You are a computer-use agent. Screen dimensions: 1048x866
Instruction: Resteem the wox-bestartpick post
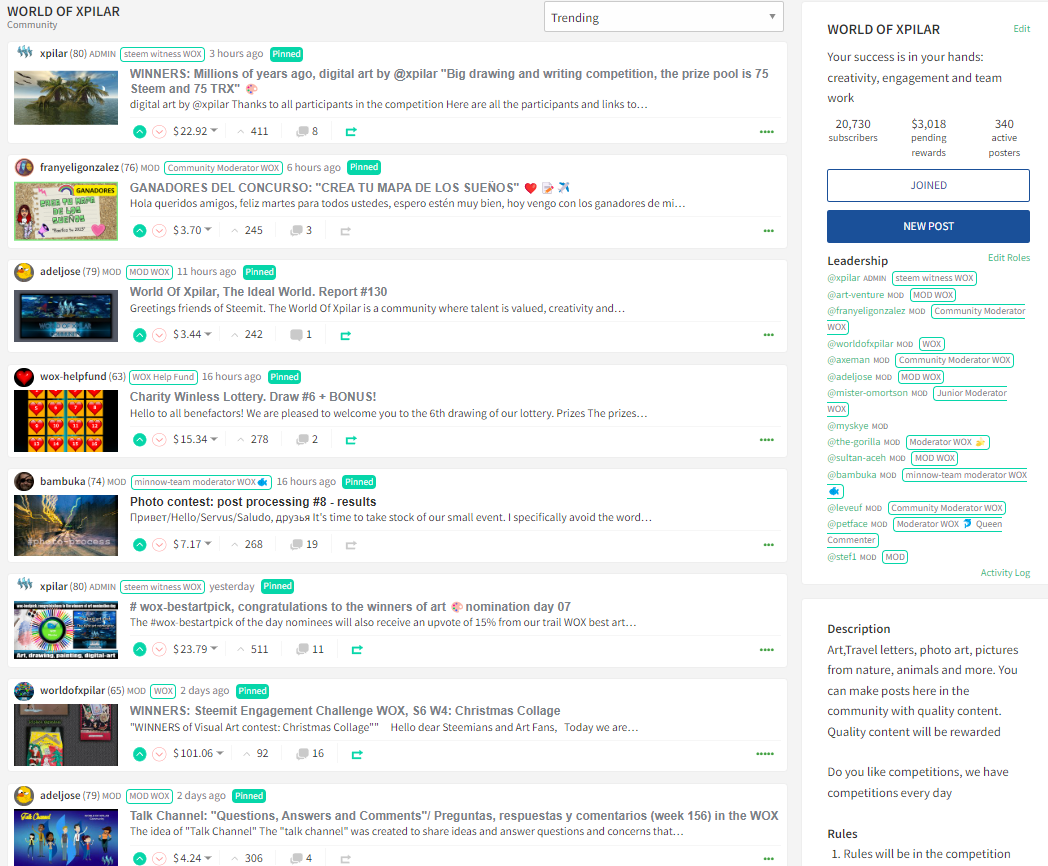357,650
